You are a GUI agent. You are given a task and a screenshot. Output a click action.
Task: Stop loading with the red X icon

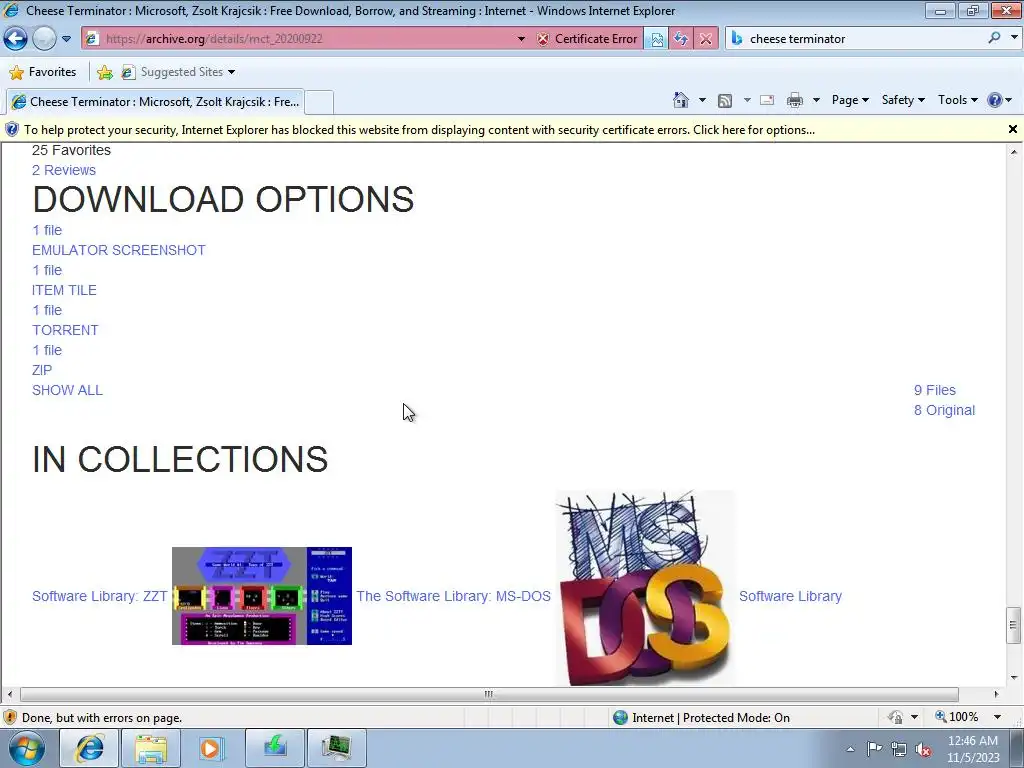click(x=706, y=39)
